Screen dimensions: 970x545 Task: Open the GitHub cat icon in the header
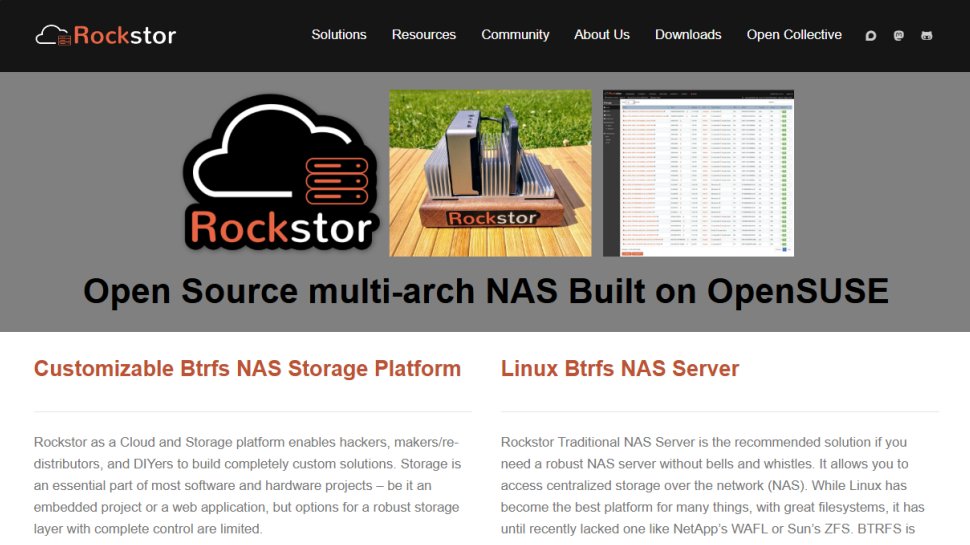tap(926, 36)
